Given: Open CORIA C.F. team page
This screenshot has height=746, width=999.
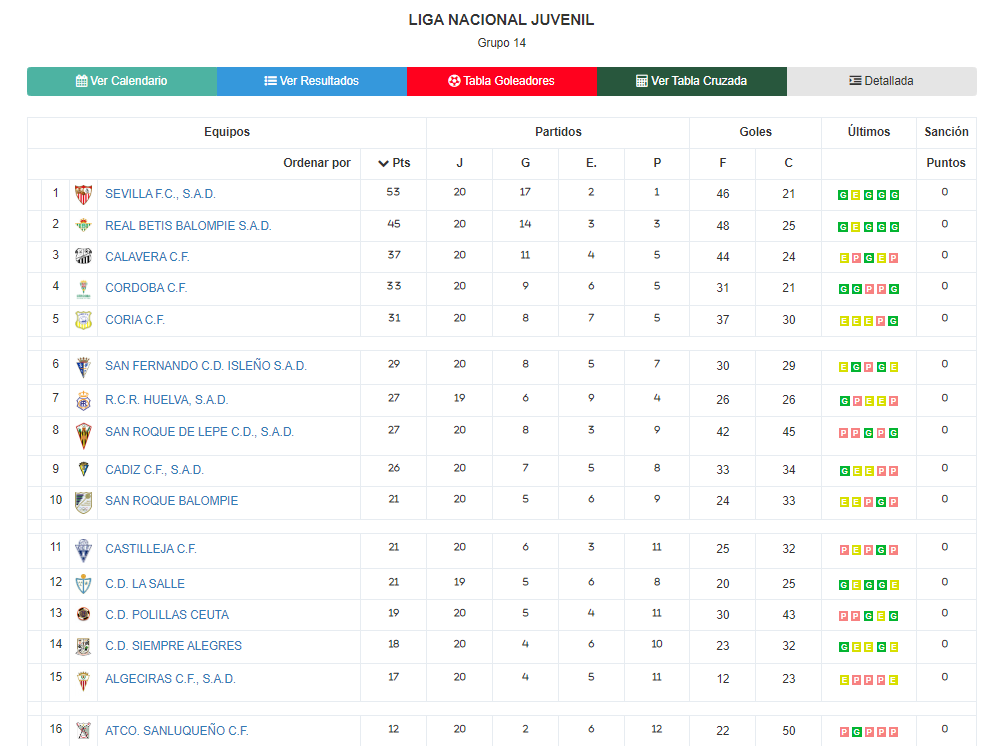Looking at the screenshot, I should coord(135,320).
